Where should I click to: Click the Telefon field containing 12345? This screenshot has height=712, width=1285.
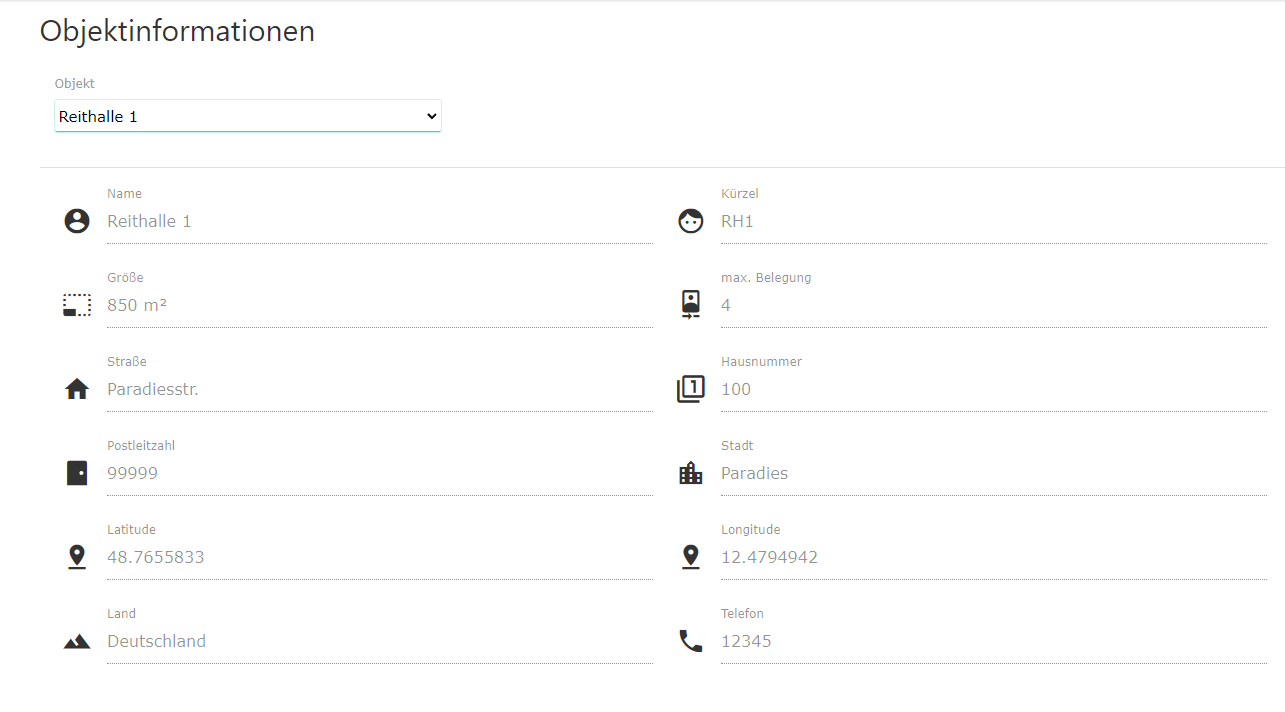[993, 642]
